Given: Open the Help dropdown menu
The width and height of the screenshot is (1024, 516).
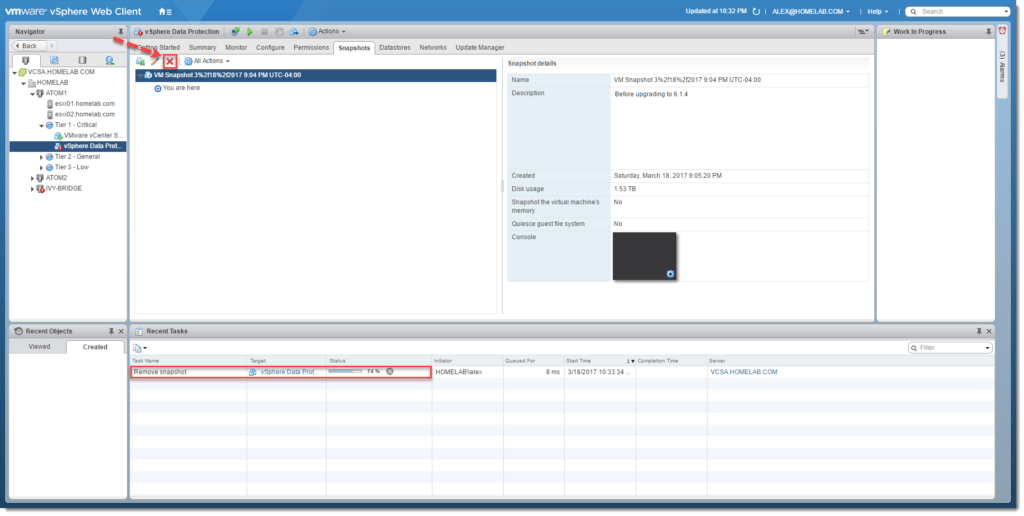Looking at the screenshot, I should pyautogui.click(x=878, y=12).
